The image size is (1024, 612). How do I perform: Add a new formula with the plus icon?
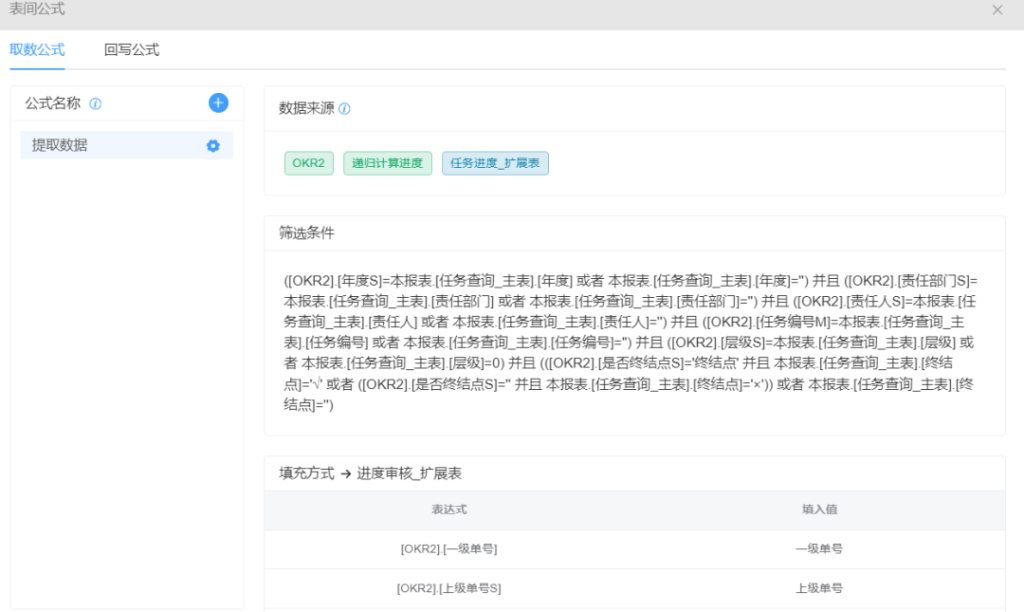point(218,103)
